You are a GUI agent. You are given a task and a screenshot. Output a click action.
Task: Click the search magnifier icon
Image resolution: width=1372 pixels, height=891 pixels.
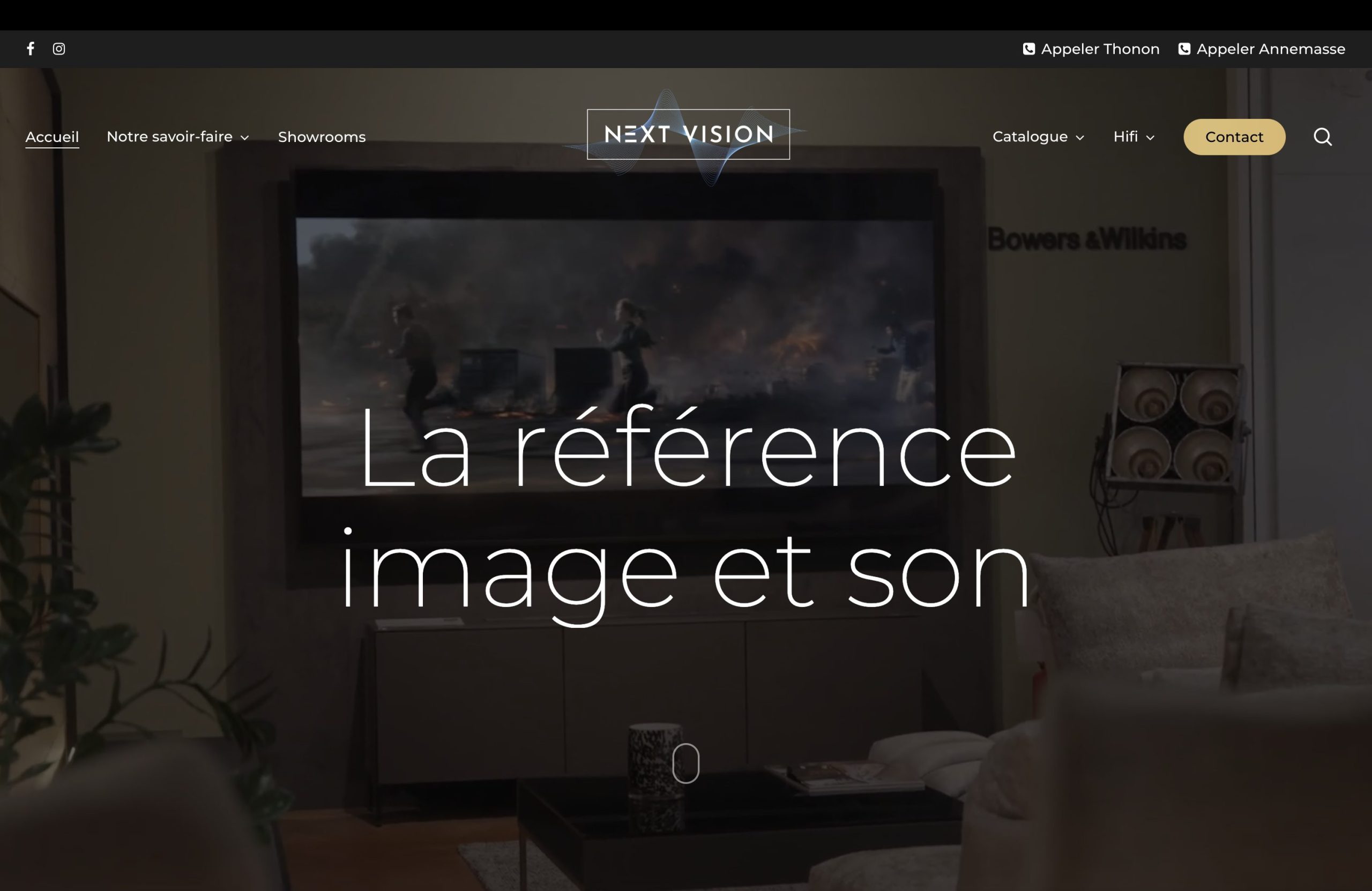[1322, 137]
